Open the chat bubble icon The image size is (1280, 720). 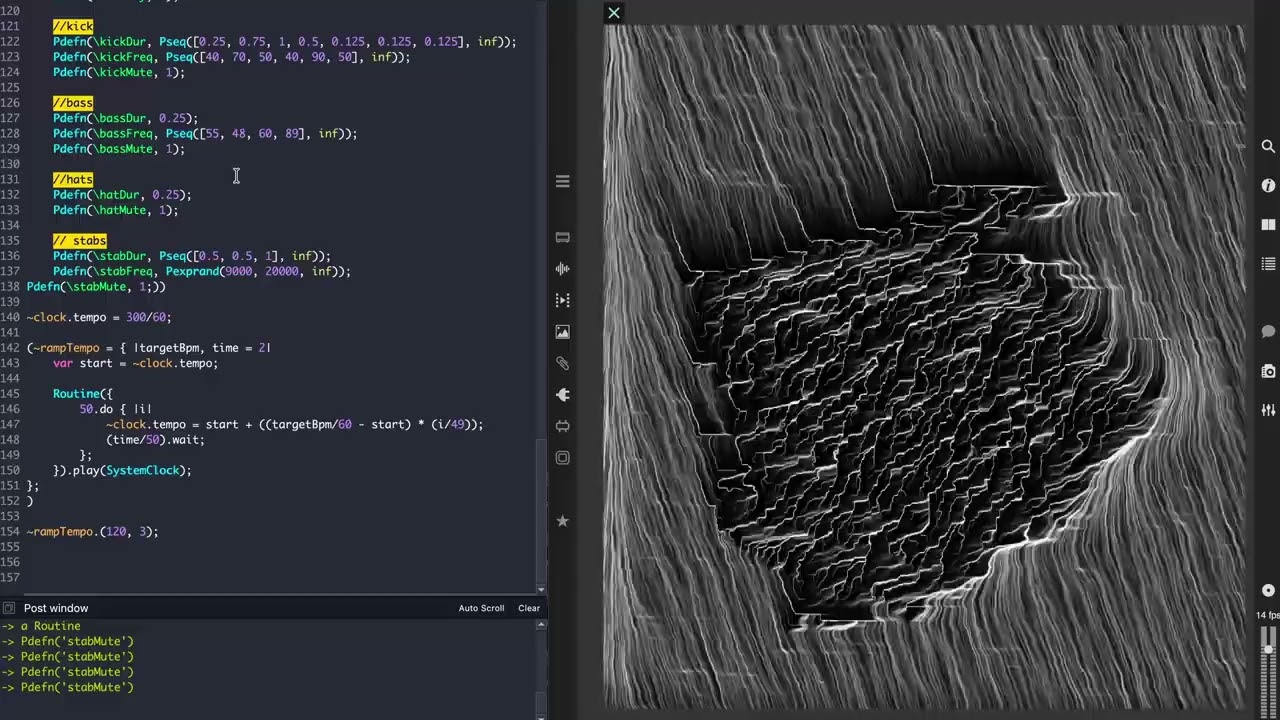click(x=1268, y=331)
